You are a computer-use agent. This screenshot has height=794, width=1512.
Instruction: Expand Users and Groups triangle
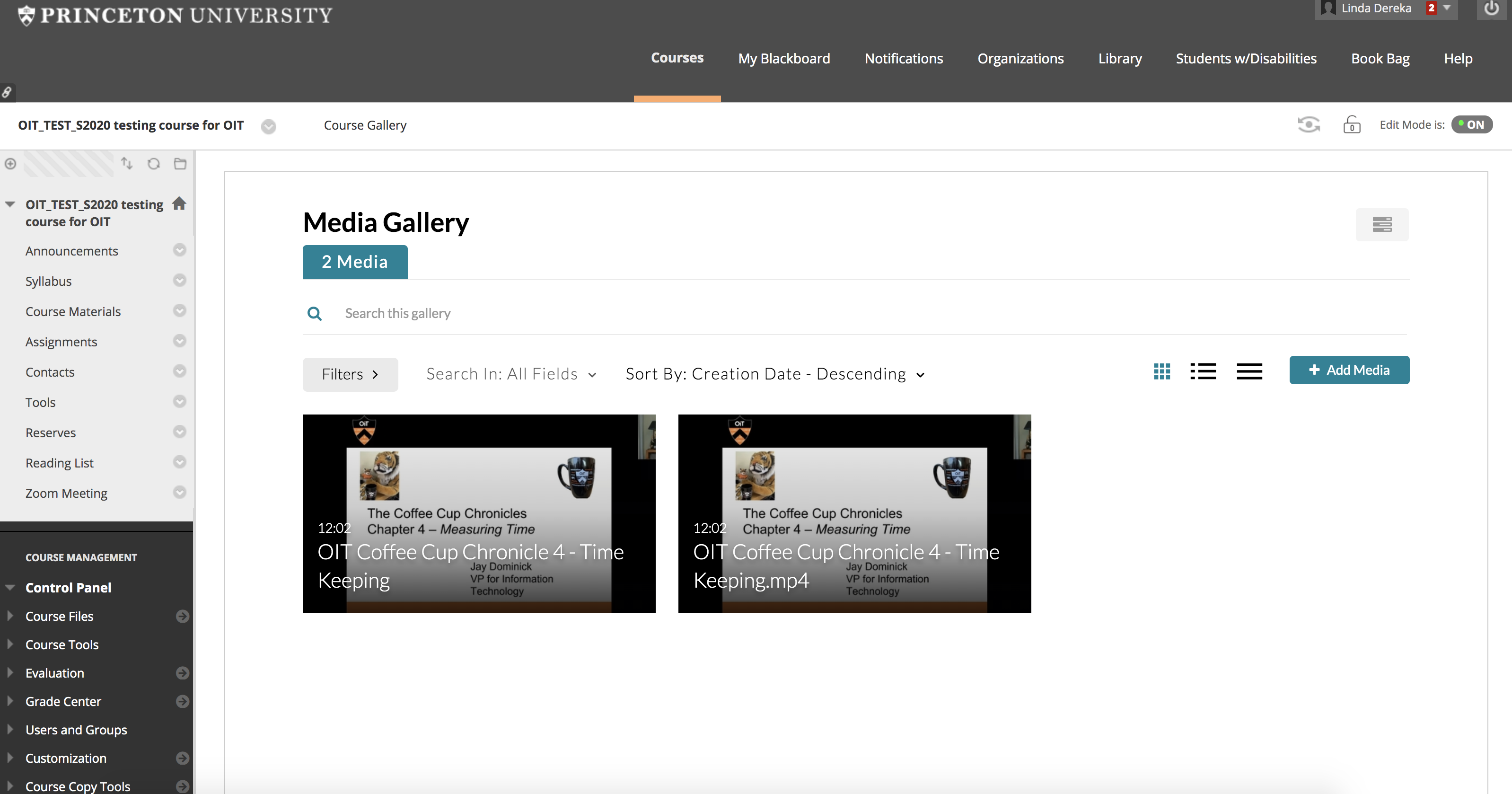pos(10,729)
